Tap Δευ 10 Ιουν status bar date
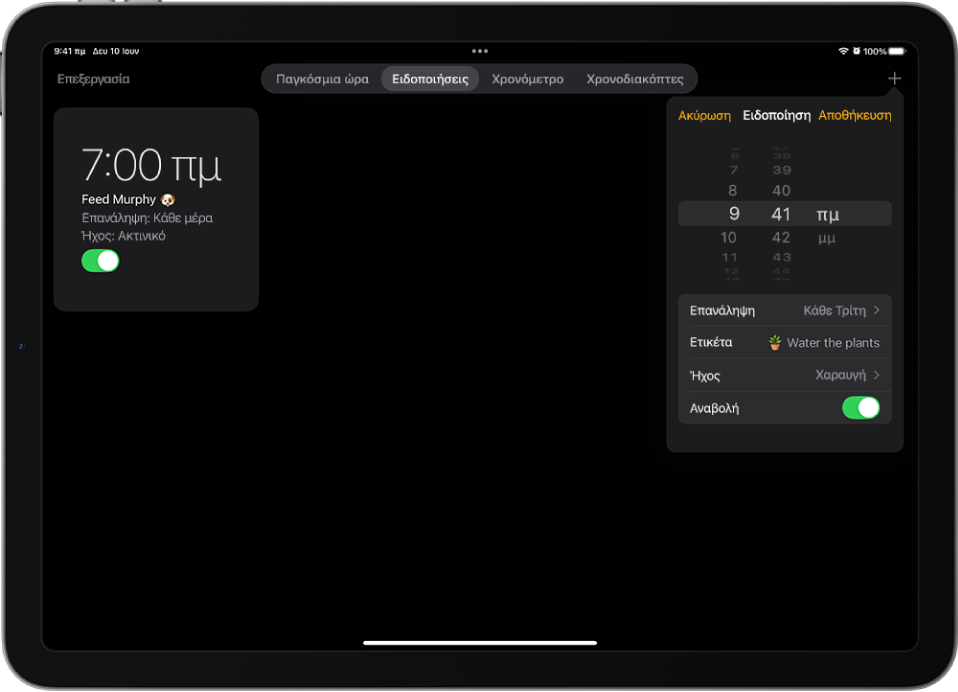This screenshot has height=692, width=958. [115, 51]
